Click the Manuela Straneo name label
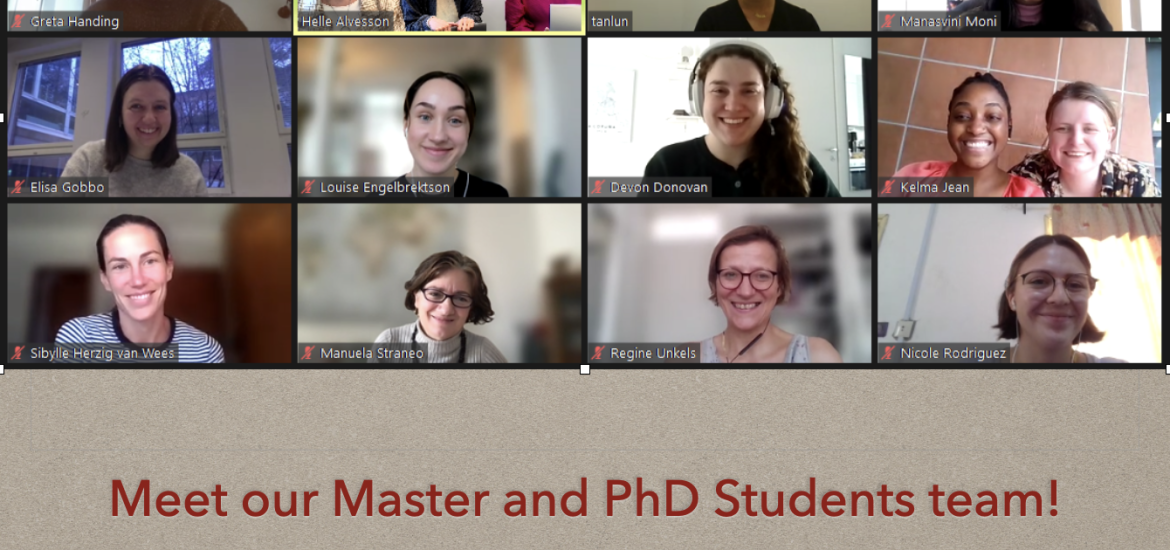 (x=371, y=353)
